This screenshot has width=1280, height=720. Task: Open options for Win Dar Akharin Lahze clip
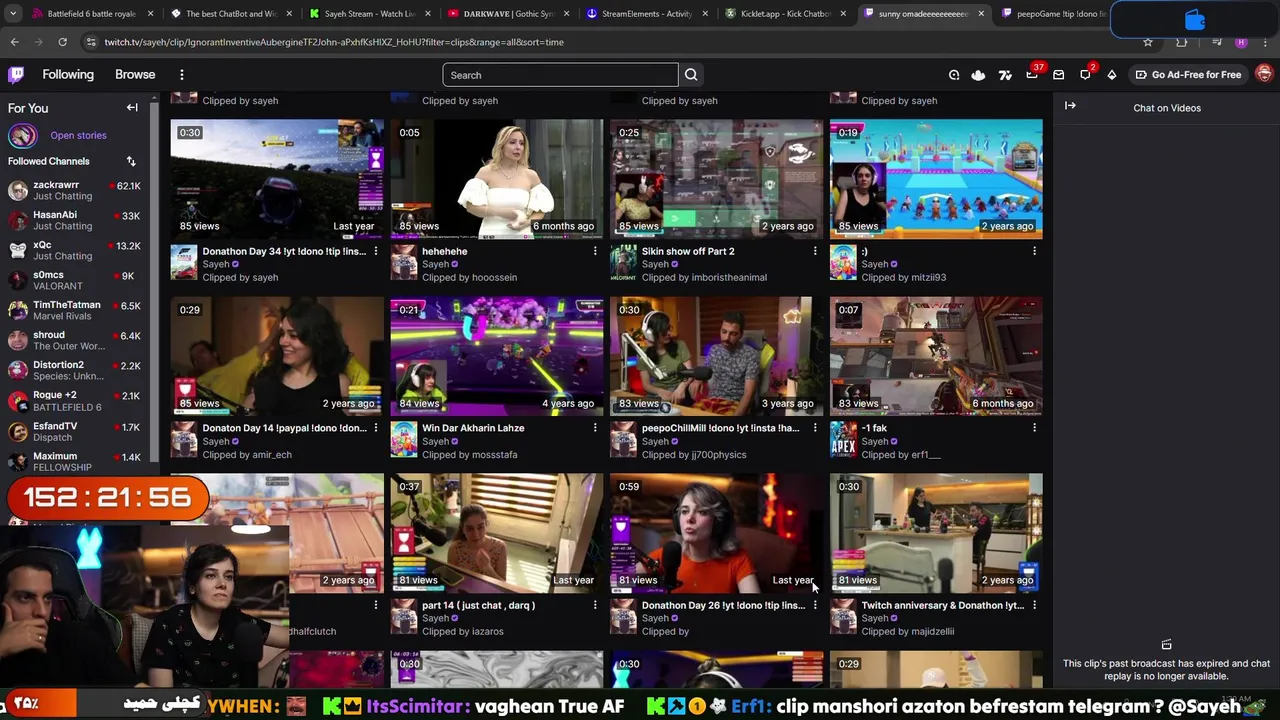click(x=595, y=428)
